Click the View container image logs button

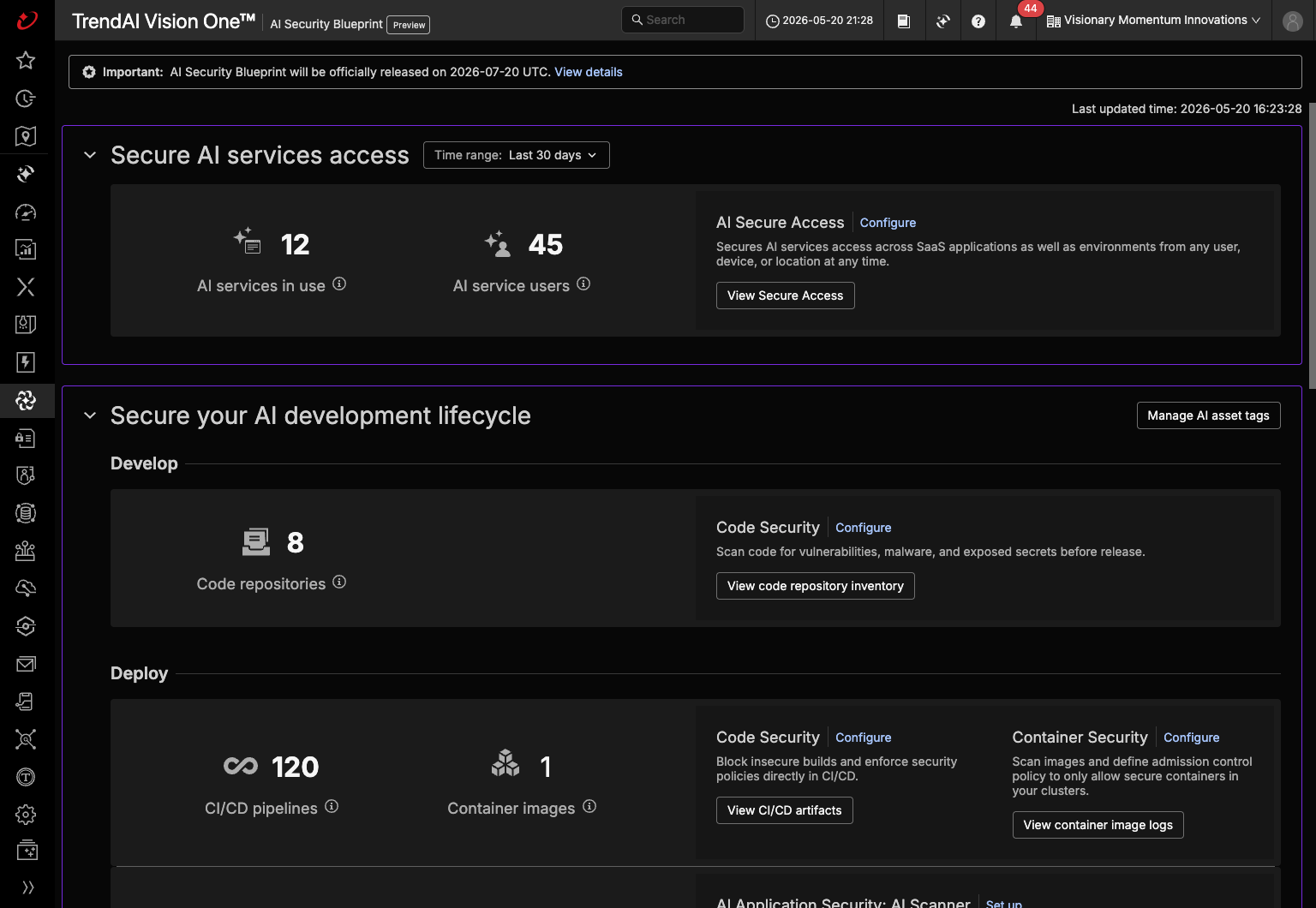(1098, 825)
